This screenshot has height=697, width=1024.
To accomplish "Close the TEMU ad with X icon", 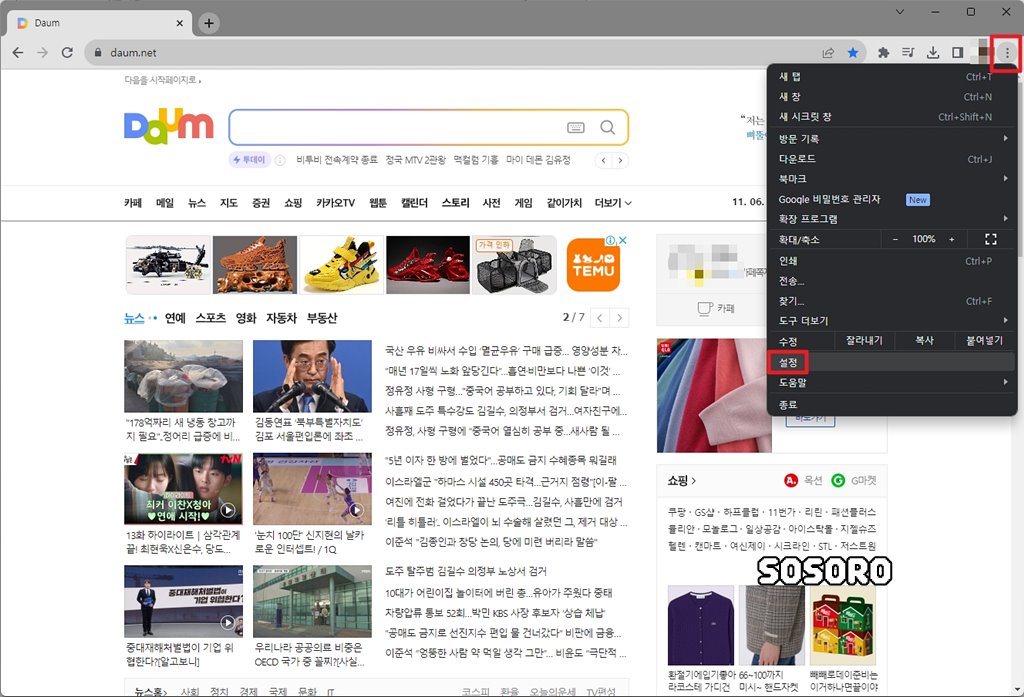I will click(x=623, y=240).
